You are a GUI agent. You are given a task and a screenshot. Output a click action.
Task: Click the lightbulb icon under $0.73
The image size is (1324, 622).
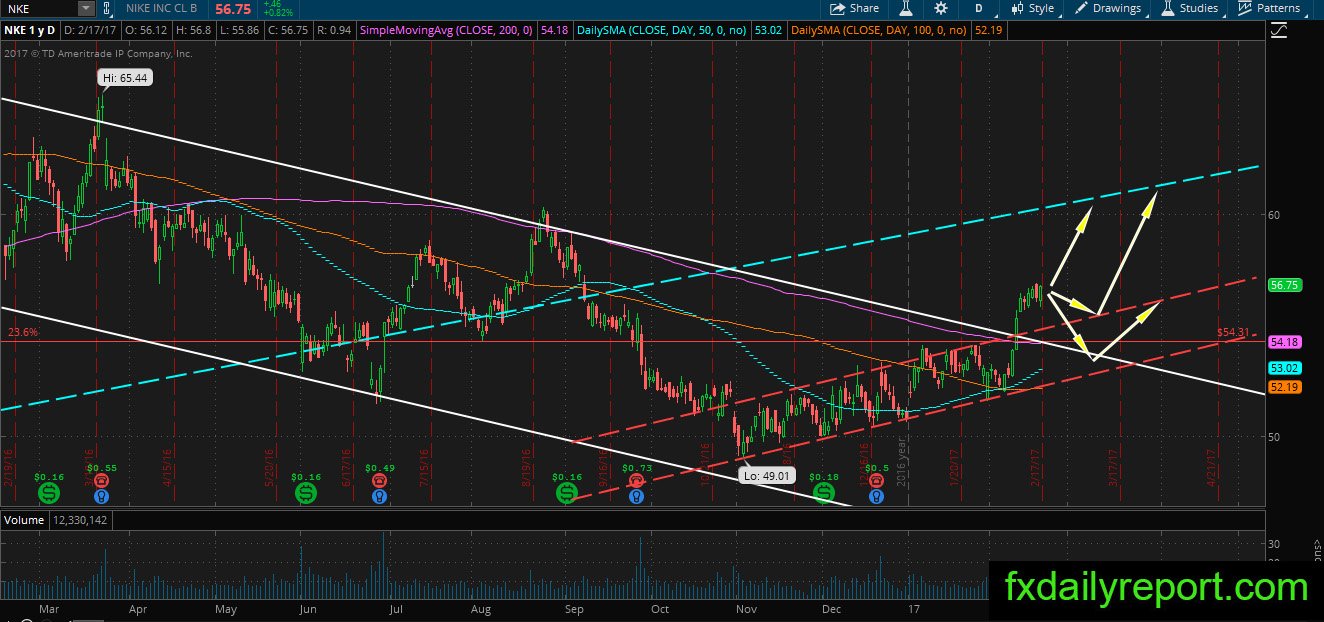coord(636,495)
